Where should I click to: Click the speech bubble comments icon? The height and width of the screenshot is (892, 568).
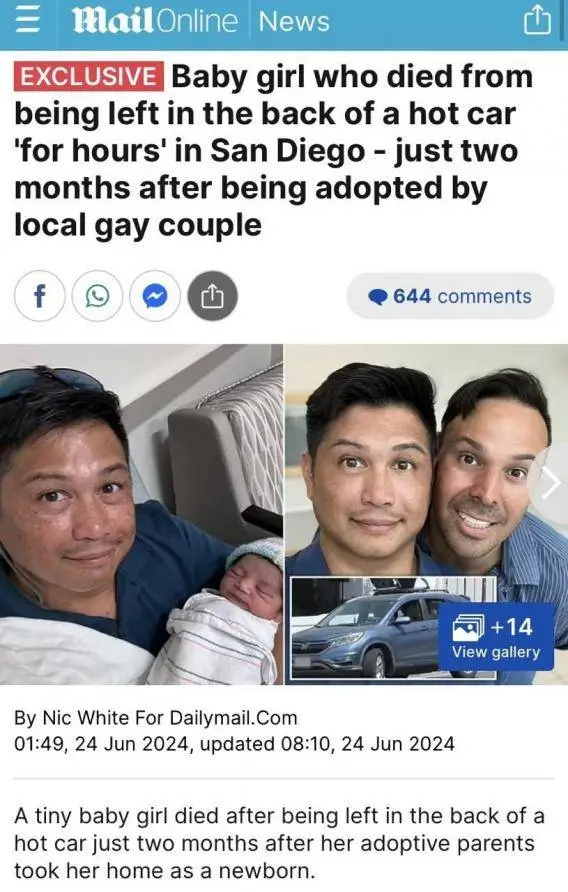(378, 296)
